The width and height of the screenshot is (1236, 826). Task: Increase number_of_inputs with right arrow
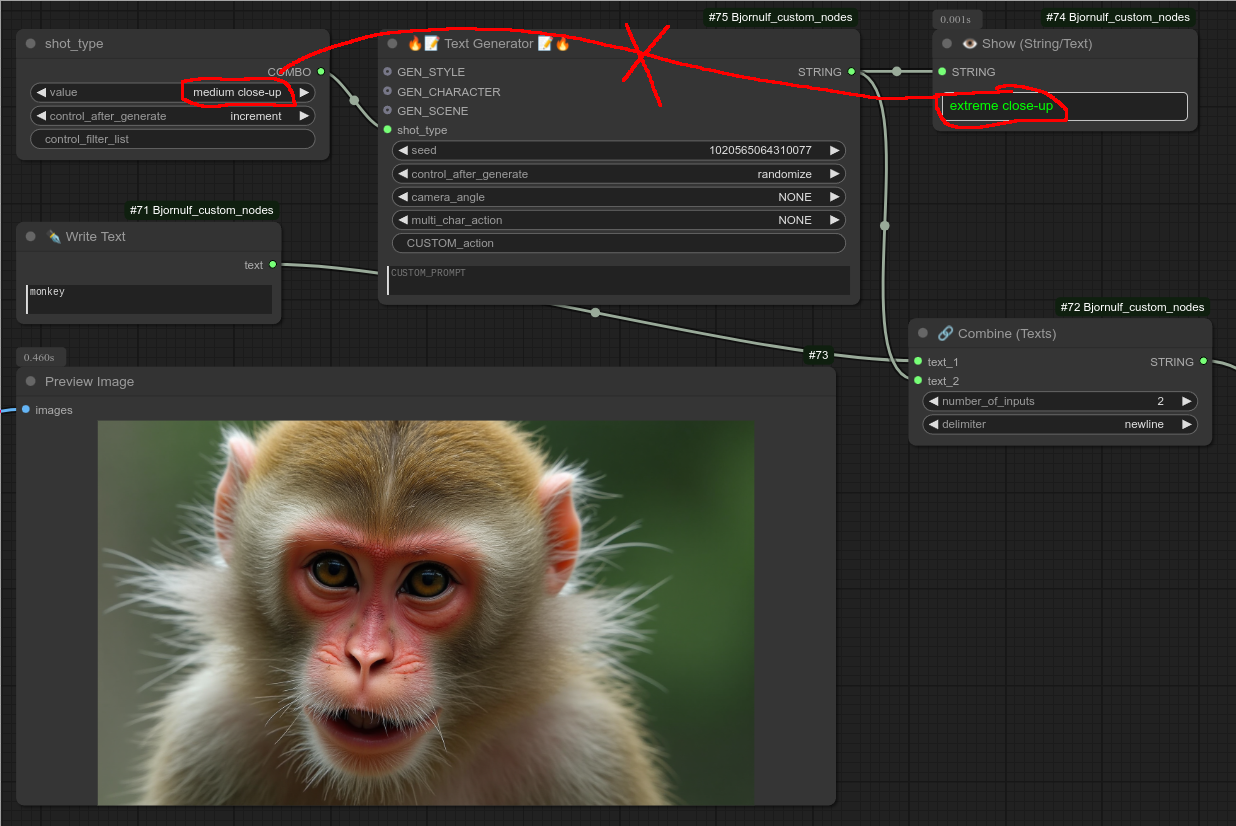coord(1186,401)
